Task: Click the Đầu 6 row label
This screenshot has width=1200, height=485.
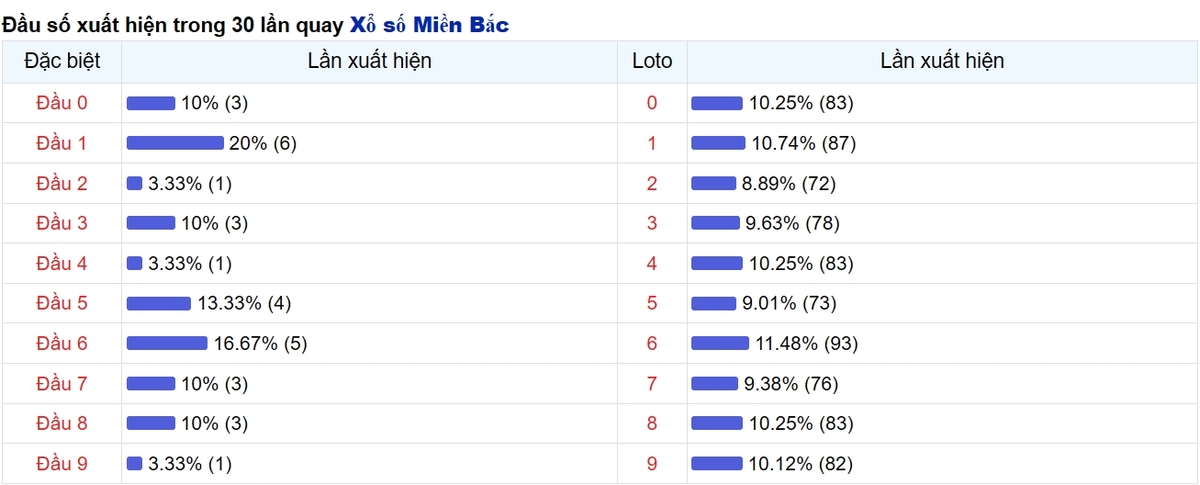Action: point(62,343)
